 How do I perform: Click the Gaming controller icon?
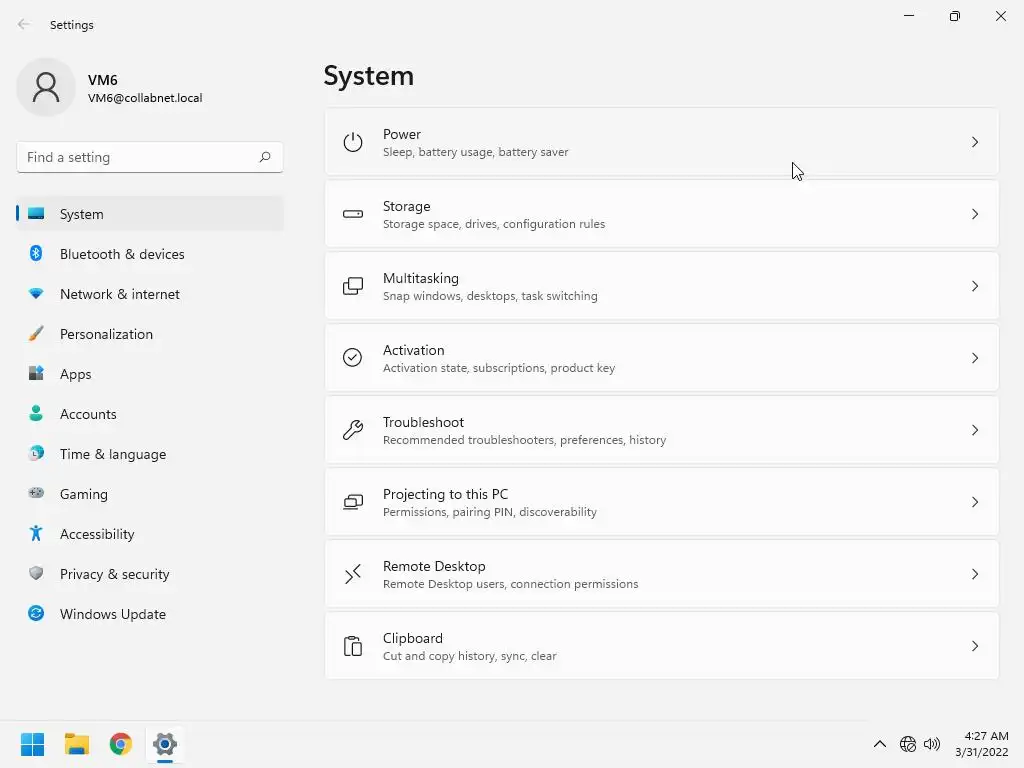36,493
